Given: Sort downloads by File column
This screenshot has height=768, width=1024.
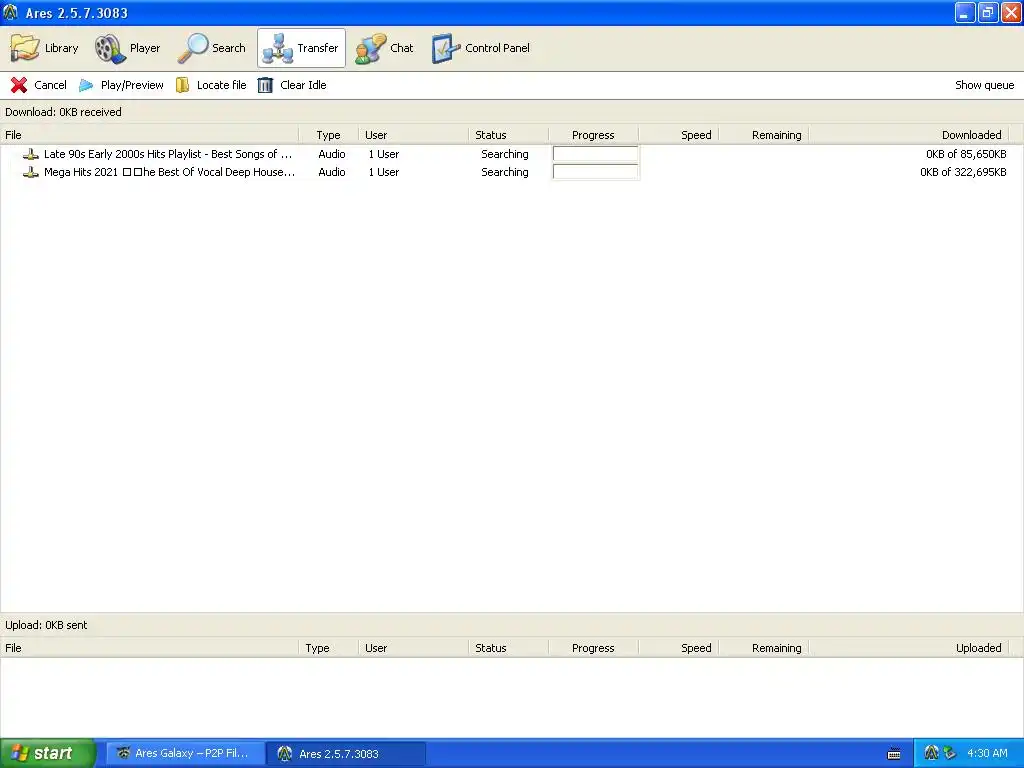Looking at the screenshot, I should click(149, 135).
